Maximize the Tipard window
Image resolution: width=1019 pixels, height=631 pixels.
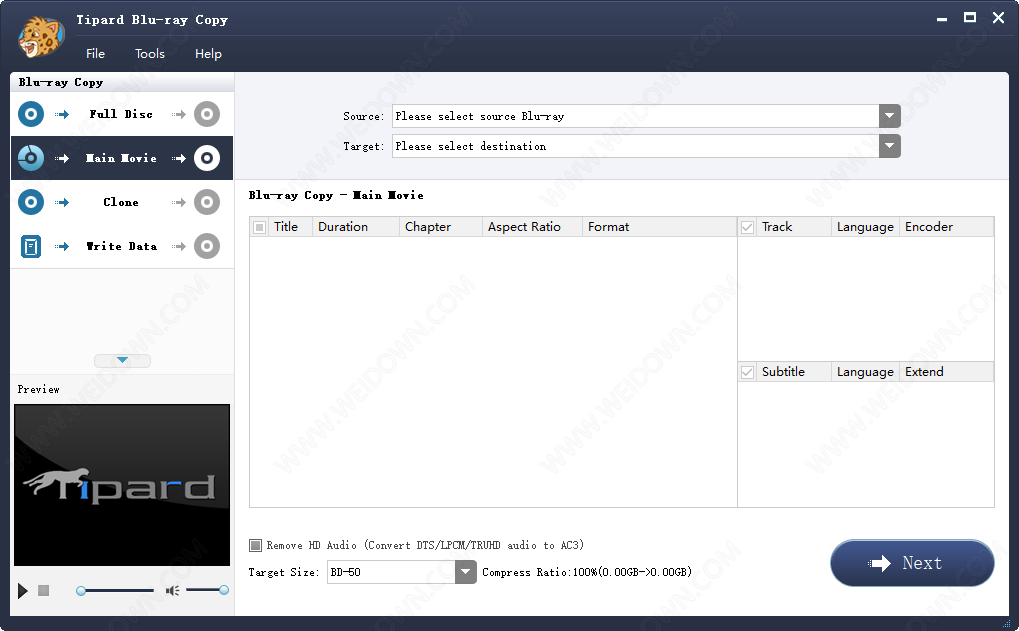tap(970, 18)
